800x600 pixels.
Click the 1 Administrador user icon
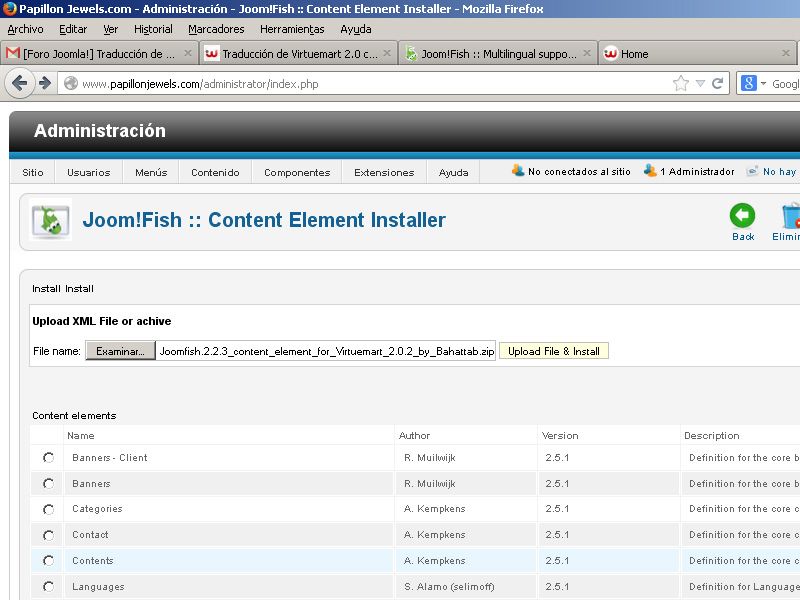(649, 170)
